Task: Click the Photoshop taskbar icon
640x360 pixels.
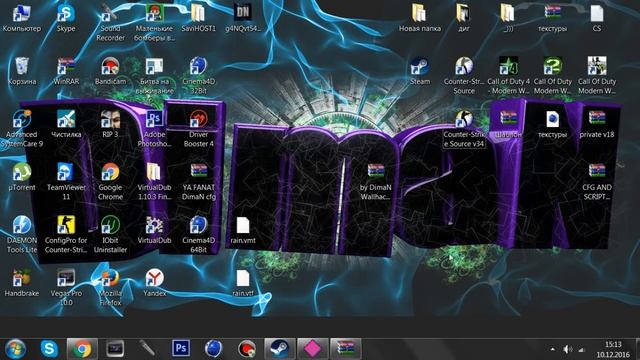Action: 181,349
